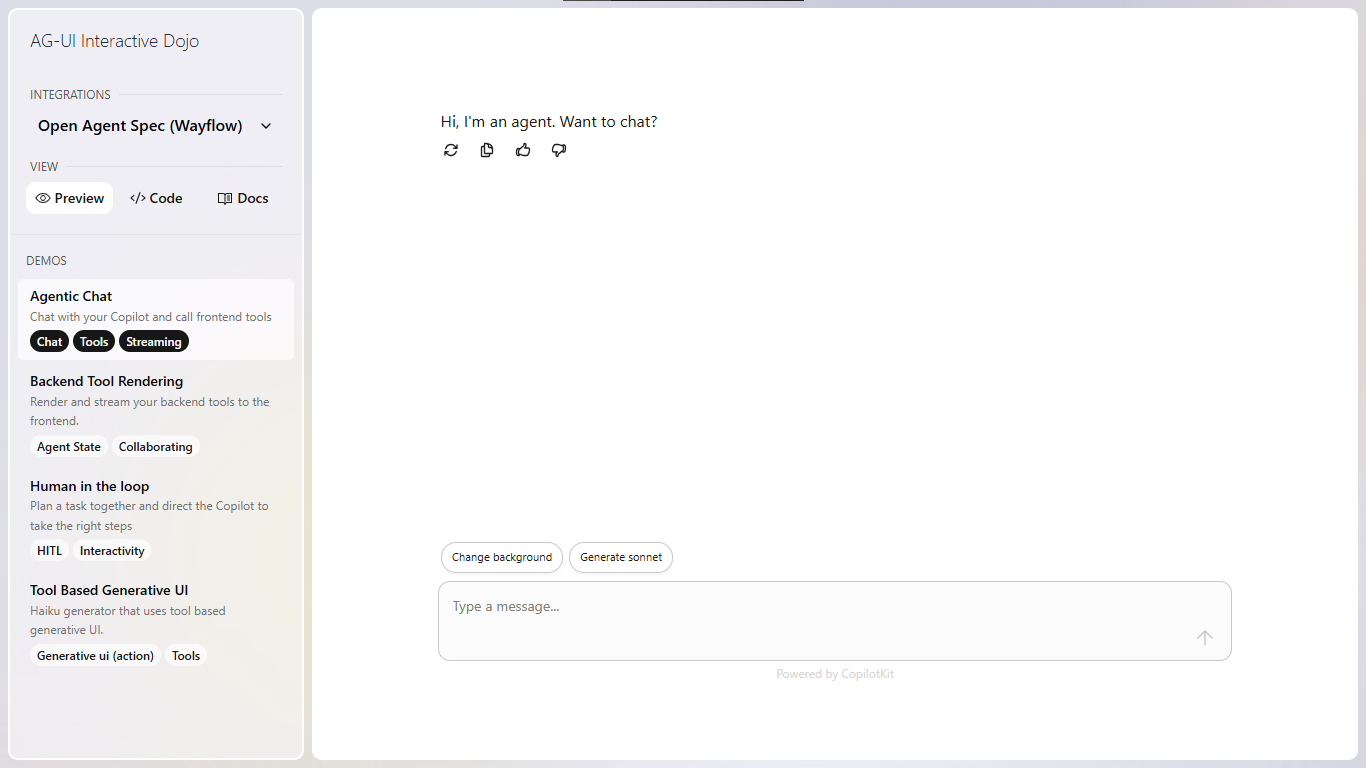
Task: Click the Collaborating tag
Action: [x=156, y=447]
